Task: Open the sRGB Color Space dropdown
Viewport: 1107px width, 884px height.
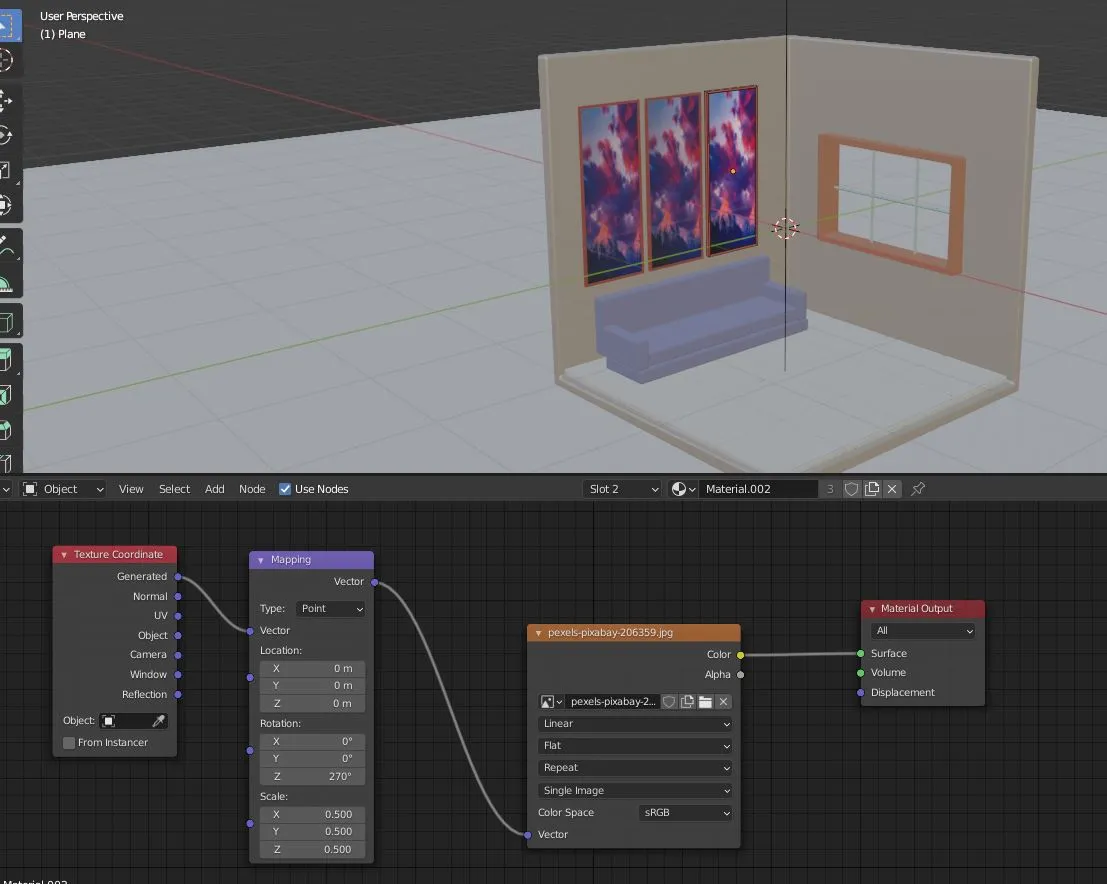Action: pyautogui.click(x=685, y=813)
